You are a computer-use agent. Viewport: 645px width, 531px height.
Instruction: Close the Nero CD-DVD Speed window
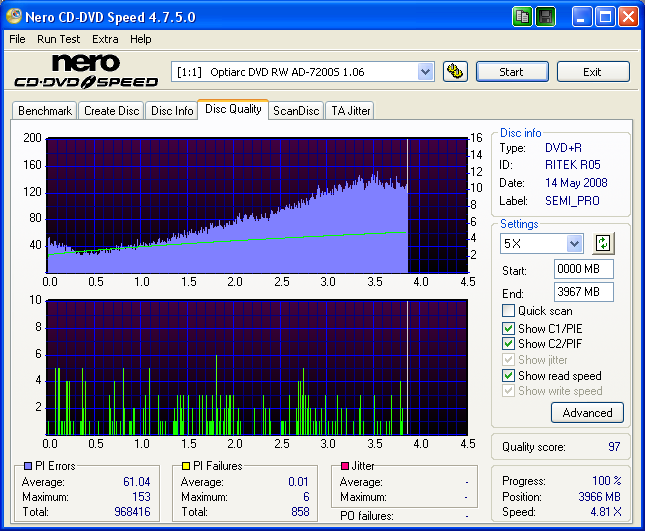(x=629, y=17)
